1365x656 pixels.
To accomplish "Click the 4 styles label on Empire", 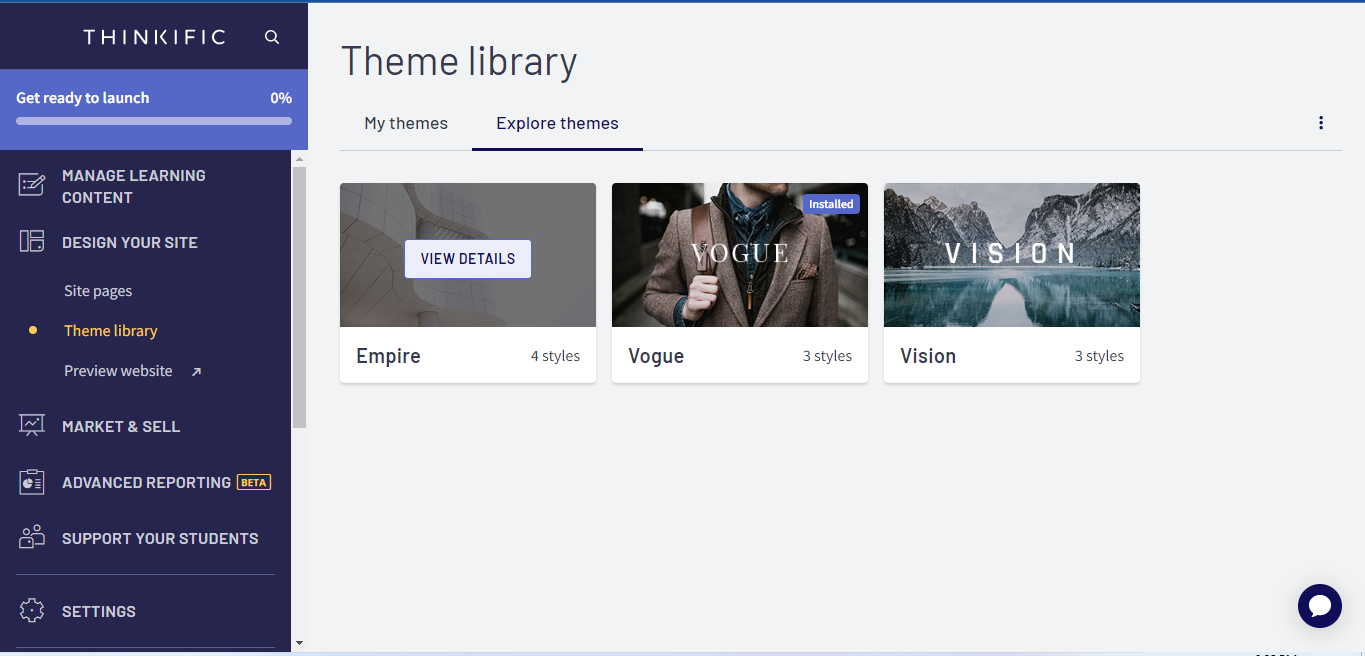I will [555, 356].
